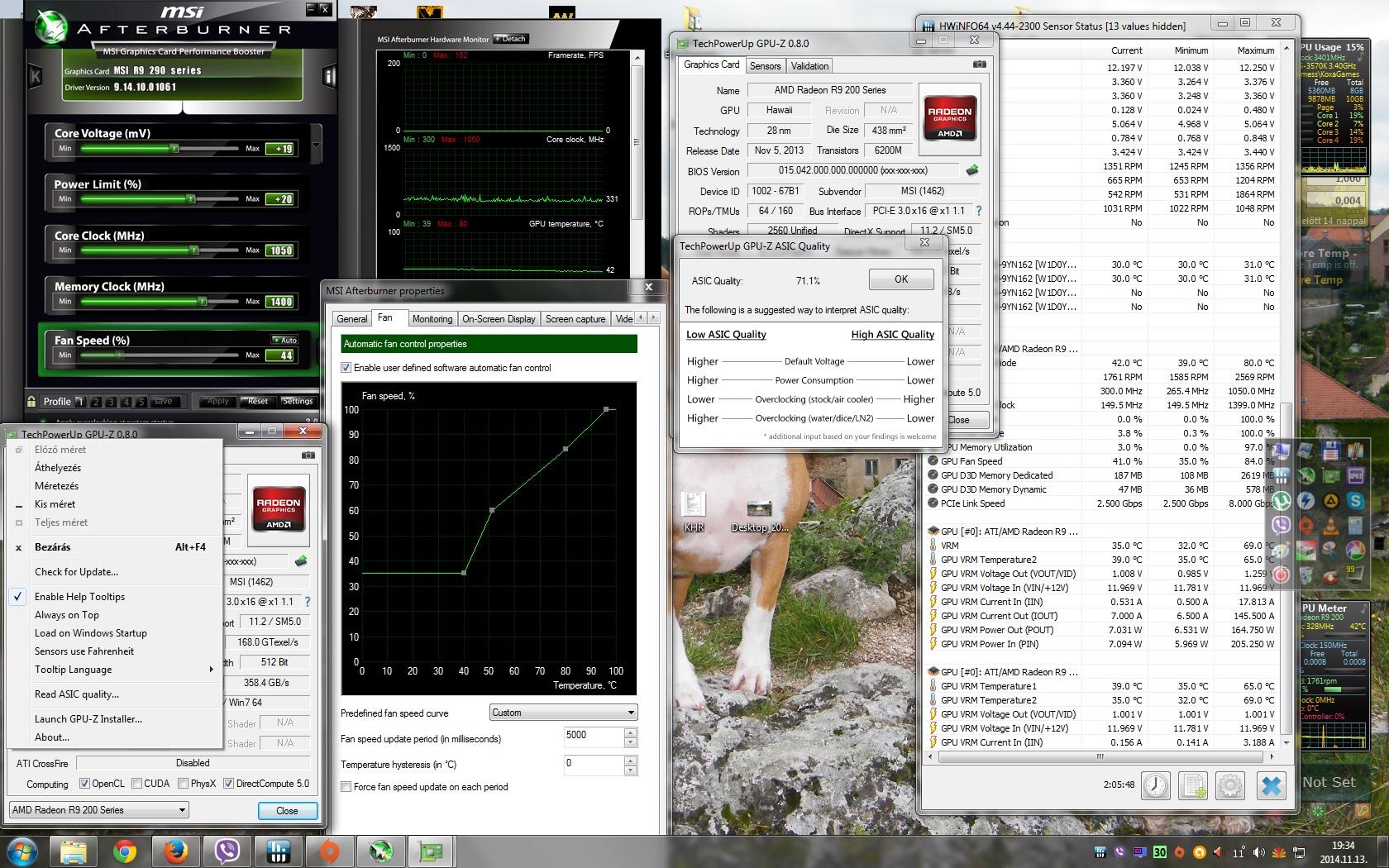The image size is (1389, 868).
Task: Open the AMD Radeon R9 200 Series GPU selector
Action: tap(99, 810)
